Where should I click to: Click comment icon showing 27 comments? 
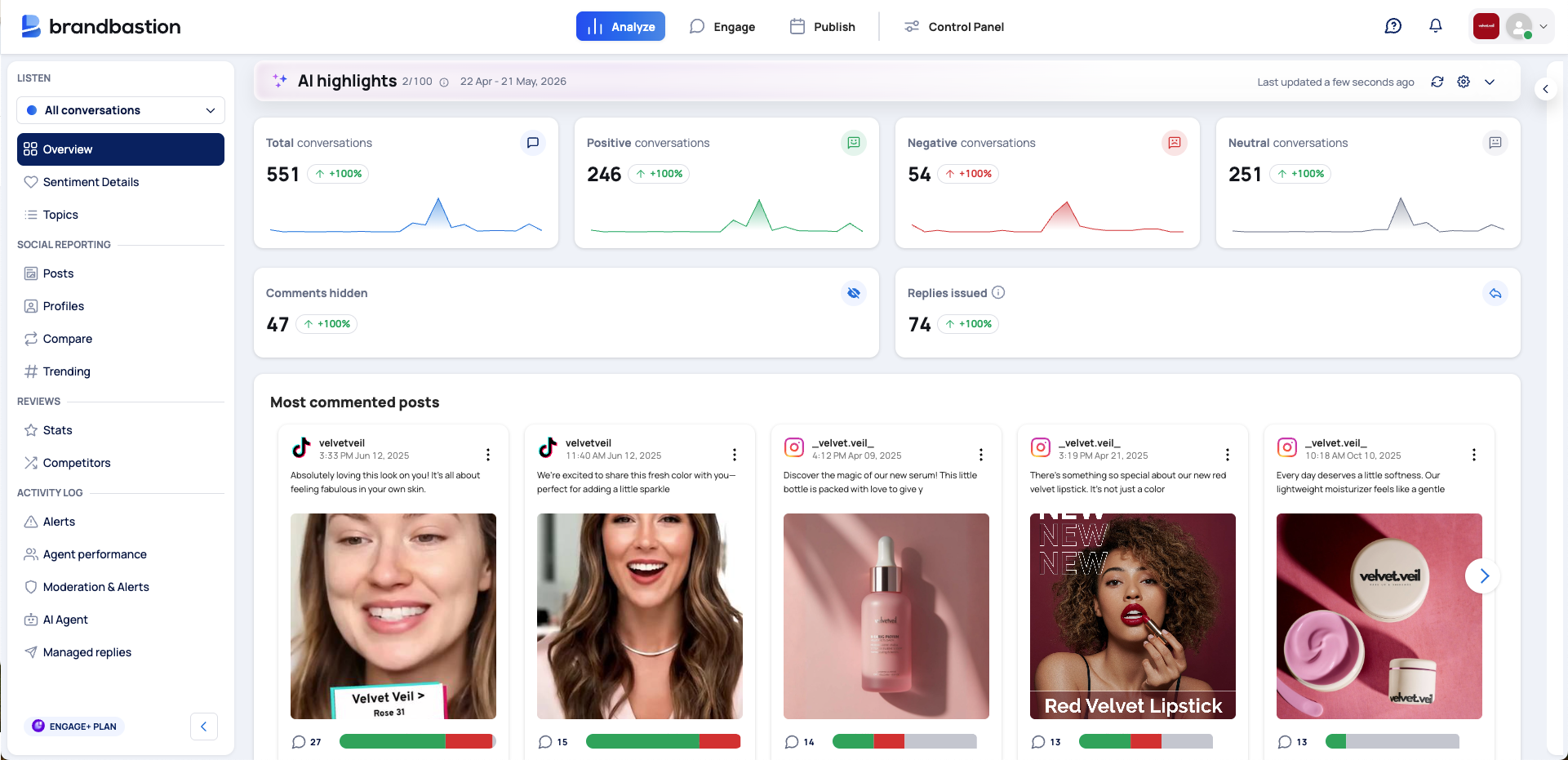click(299, 742)
